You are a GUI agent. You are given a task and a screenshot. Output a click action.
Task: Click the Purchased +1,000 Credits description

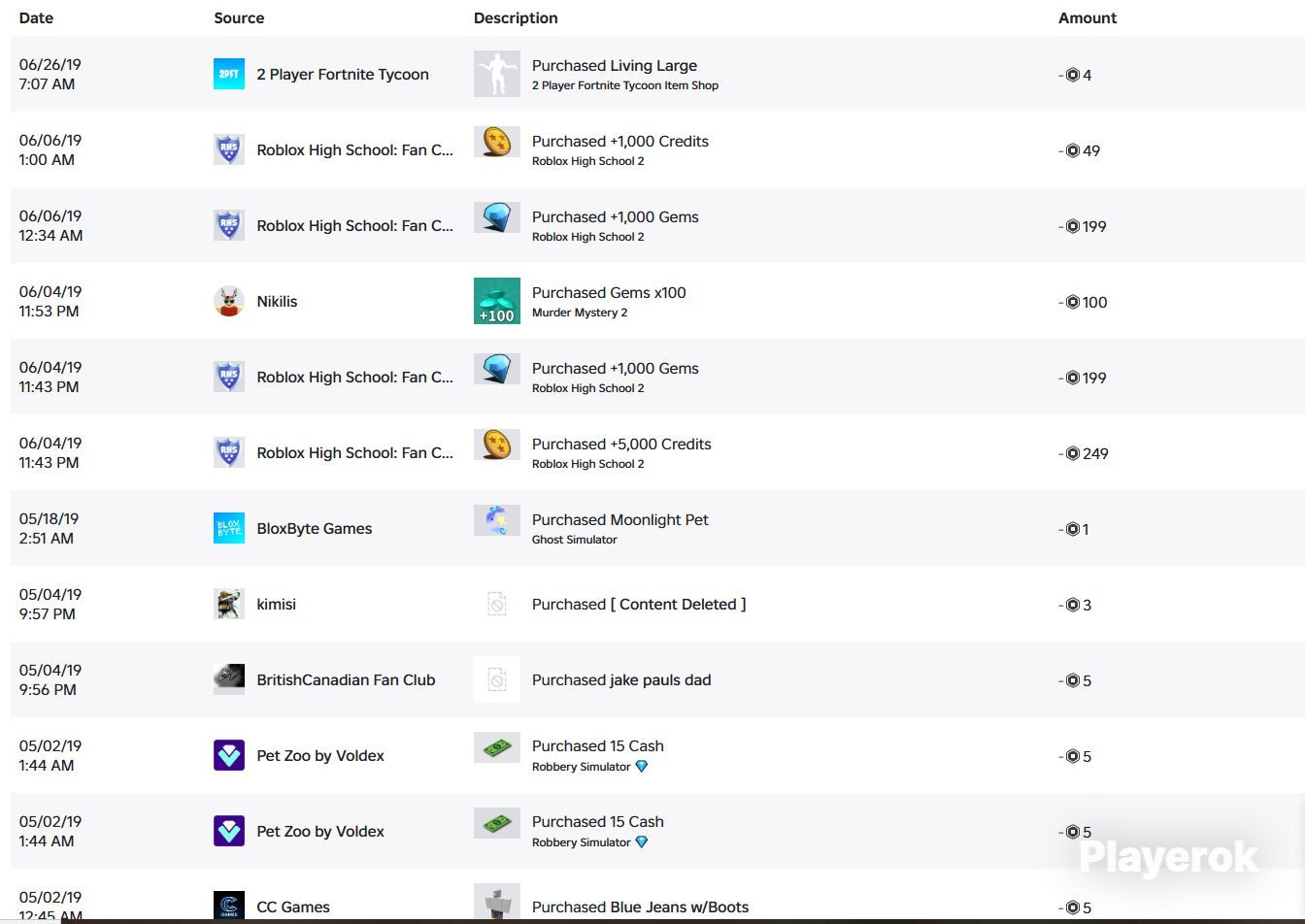[620, 141]
